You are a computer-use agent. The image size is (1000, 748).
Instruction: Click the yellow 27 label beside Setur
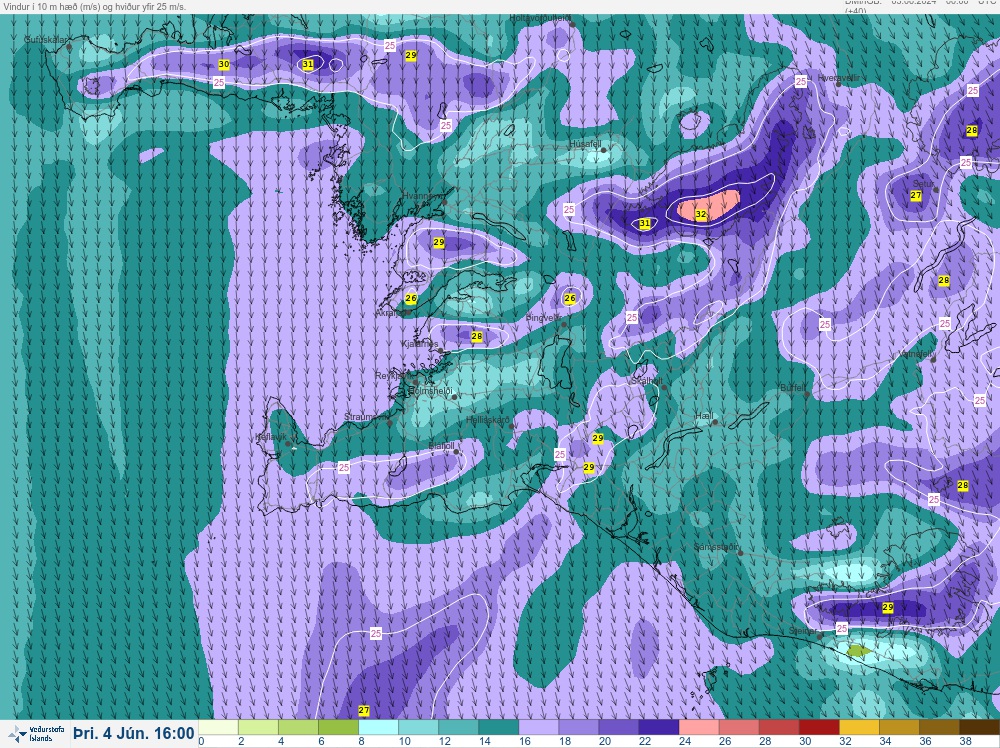(916, 195)
